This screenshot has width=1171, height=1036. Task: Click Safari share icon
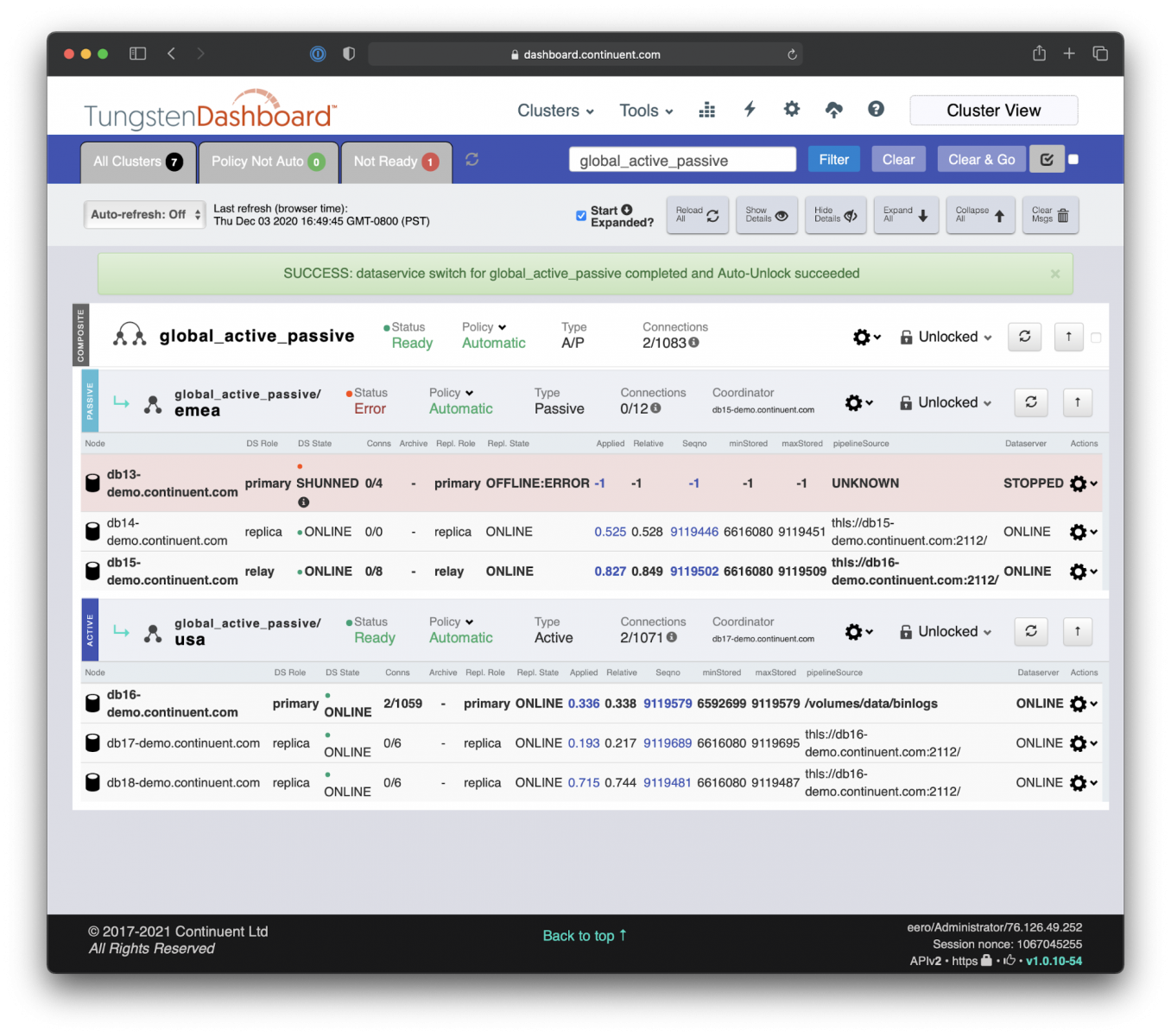click(x=1039, y=54)
